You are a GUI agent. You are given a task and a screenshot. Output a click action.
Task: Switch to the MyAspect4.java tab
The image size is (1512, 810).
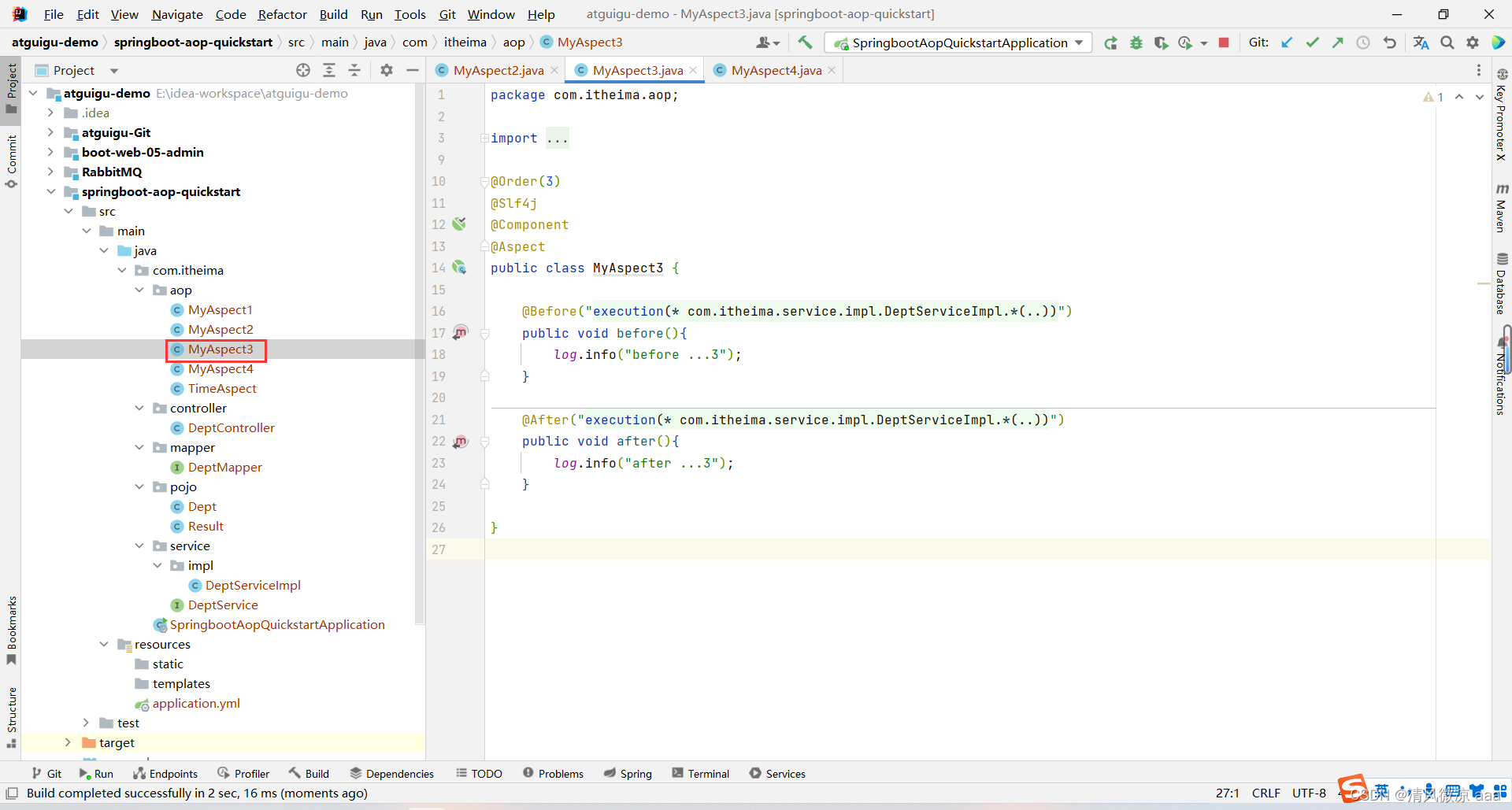point(776,70)
